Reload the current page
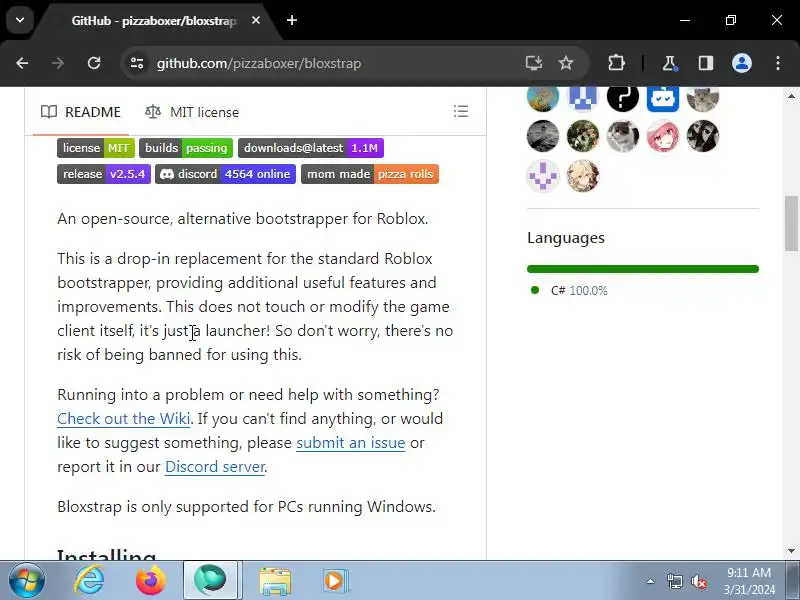 [94, 63]
